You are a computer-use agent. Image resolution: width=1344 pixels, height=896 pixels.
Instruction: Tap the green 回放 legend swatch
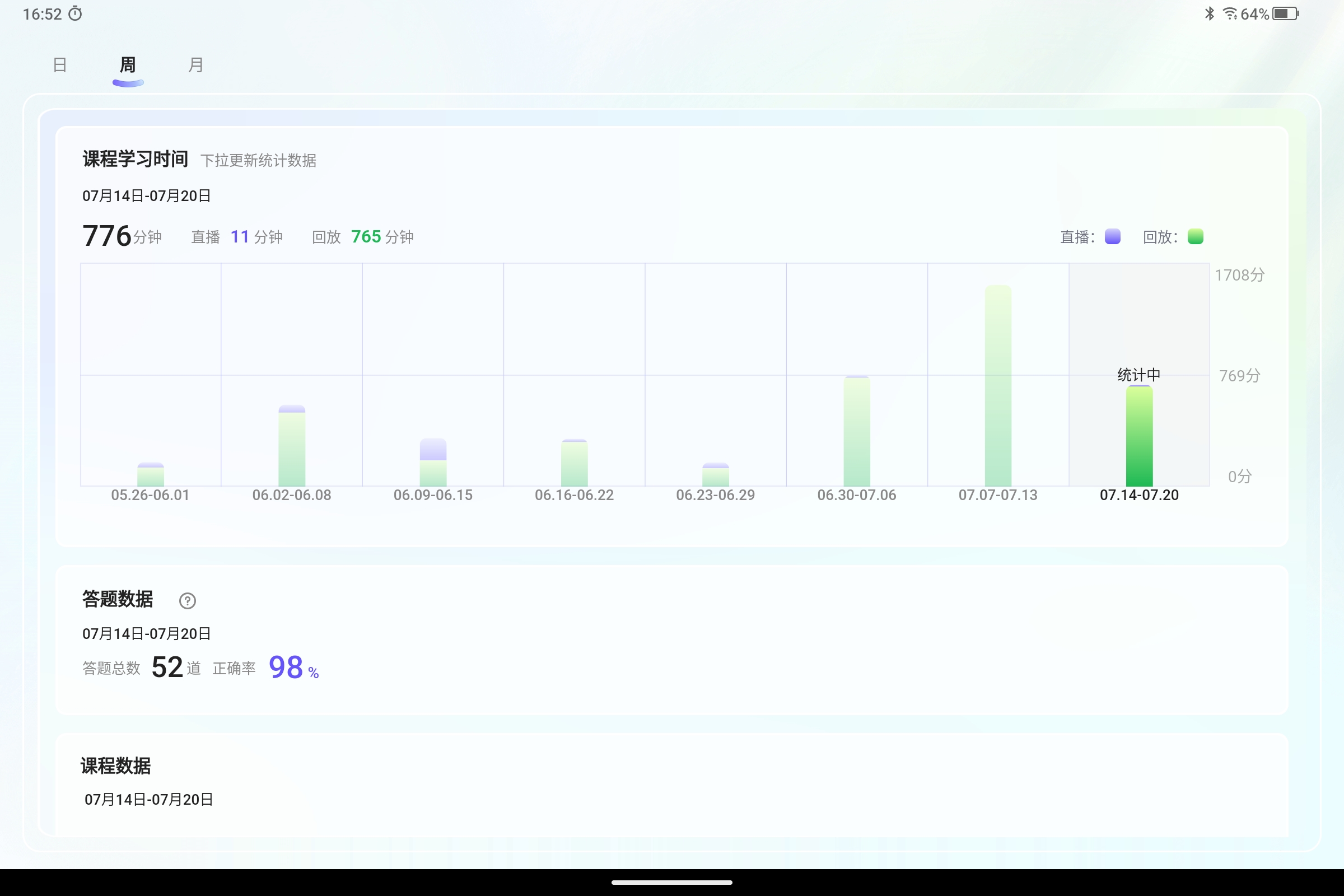coord(1196,236)
